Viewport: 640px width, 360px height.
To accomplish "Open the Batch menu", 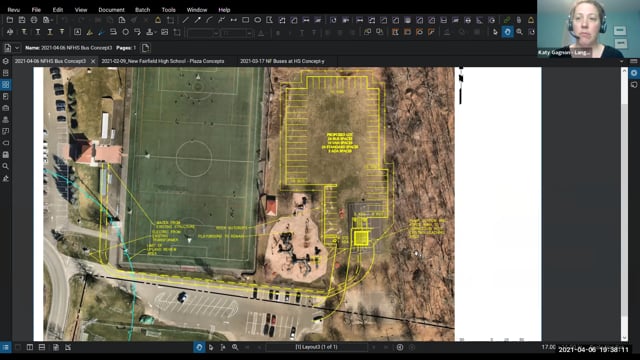I will [142, 10].
